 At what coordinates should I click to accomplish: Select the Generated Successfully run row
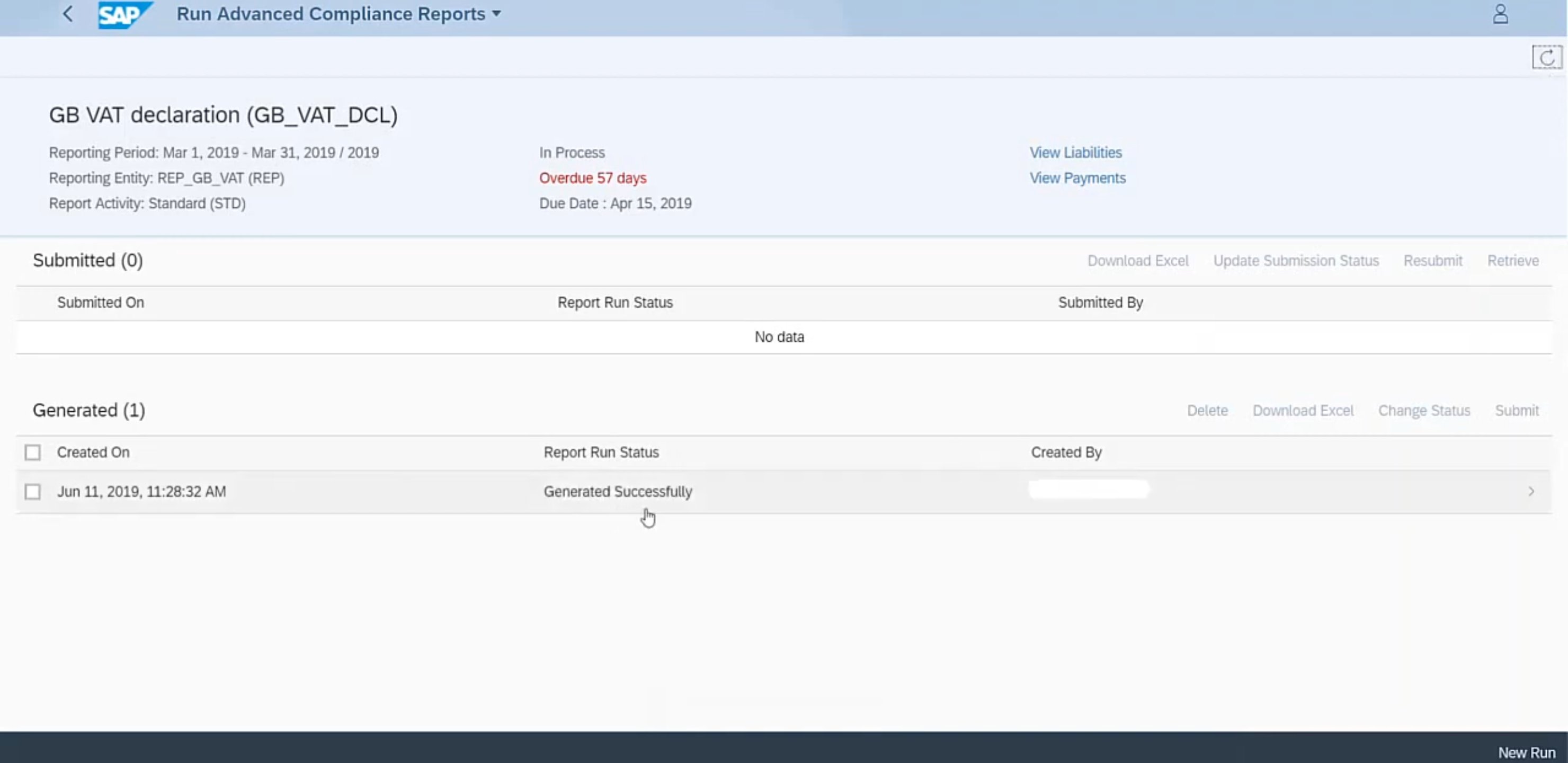(x=617, y=491)
